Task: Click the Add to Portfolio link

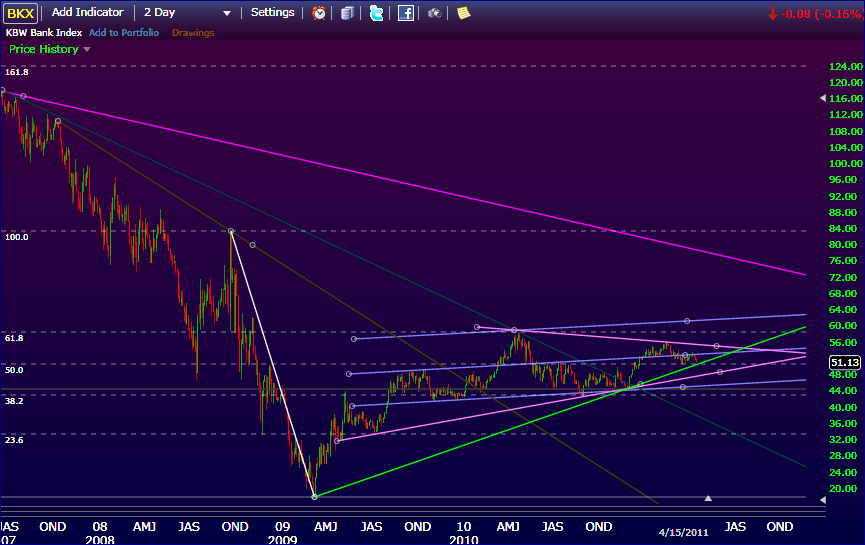Action: click(124, 33)
